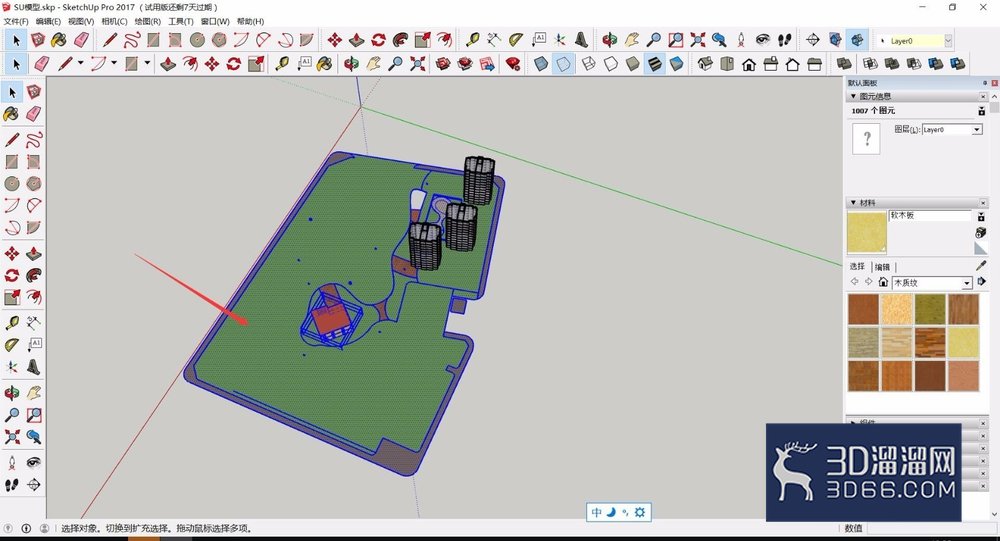Image resolution: width=1000 pixels, height=541 pixels.
Task: Click the materials home (In Model) button
Action: tap(883, 282)
